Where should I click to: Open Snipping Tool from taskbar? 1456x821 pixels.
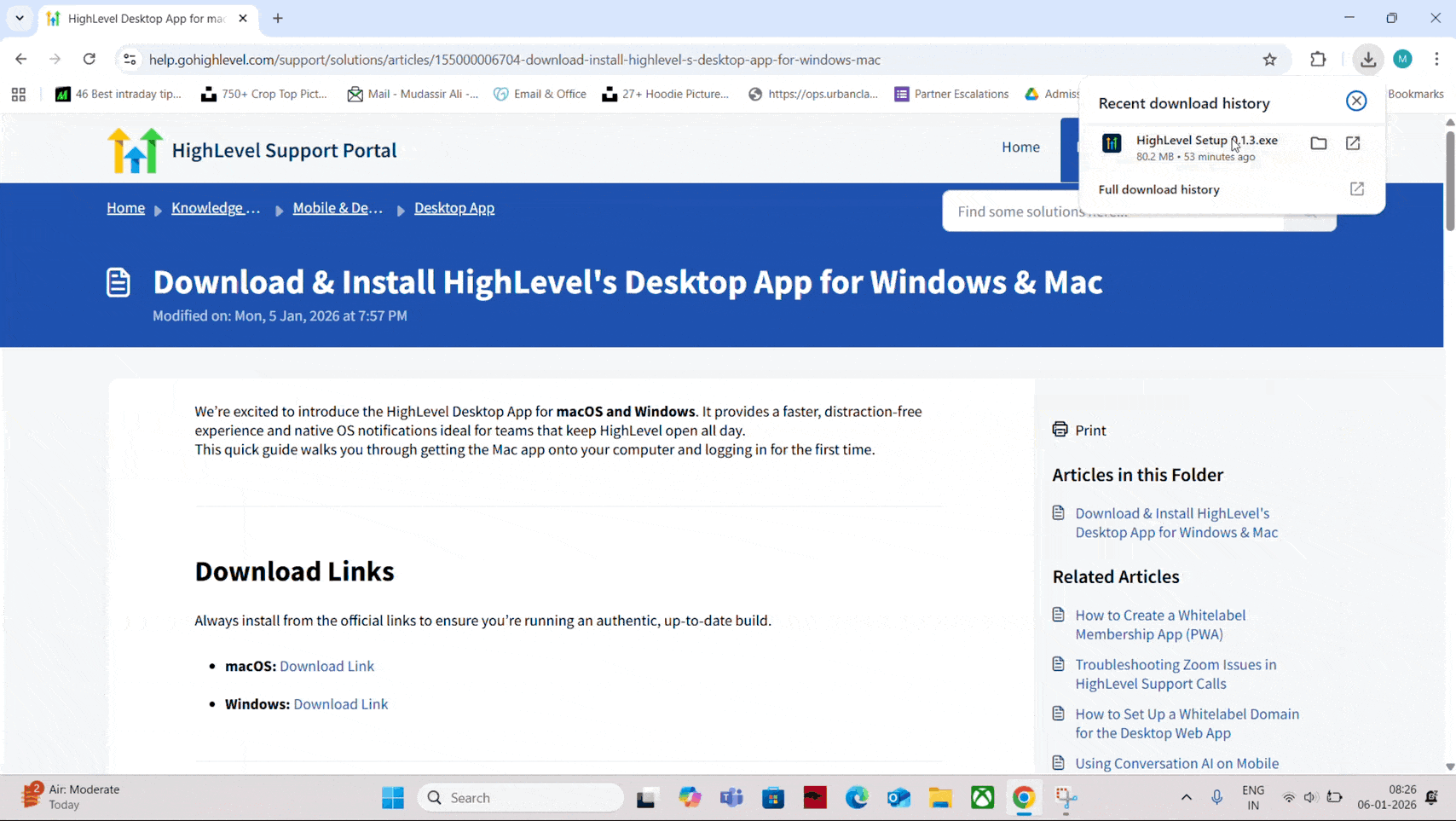[1066, 798]
